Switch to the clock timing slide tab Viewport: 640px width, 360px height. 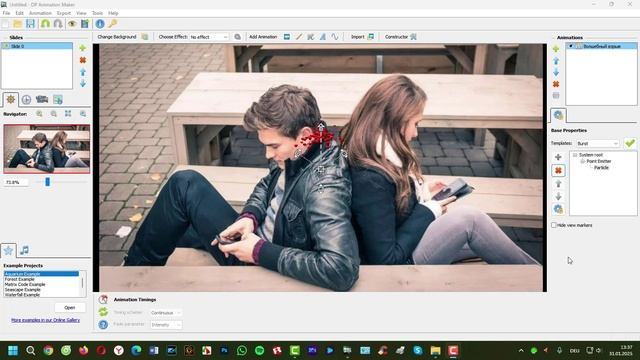26,99
